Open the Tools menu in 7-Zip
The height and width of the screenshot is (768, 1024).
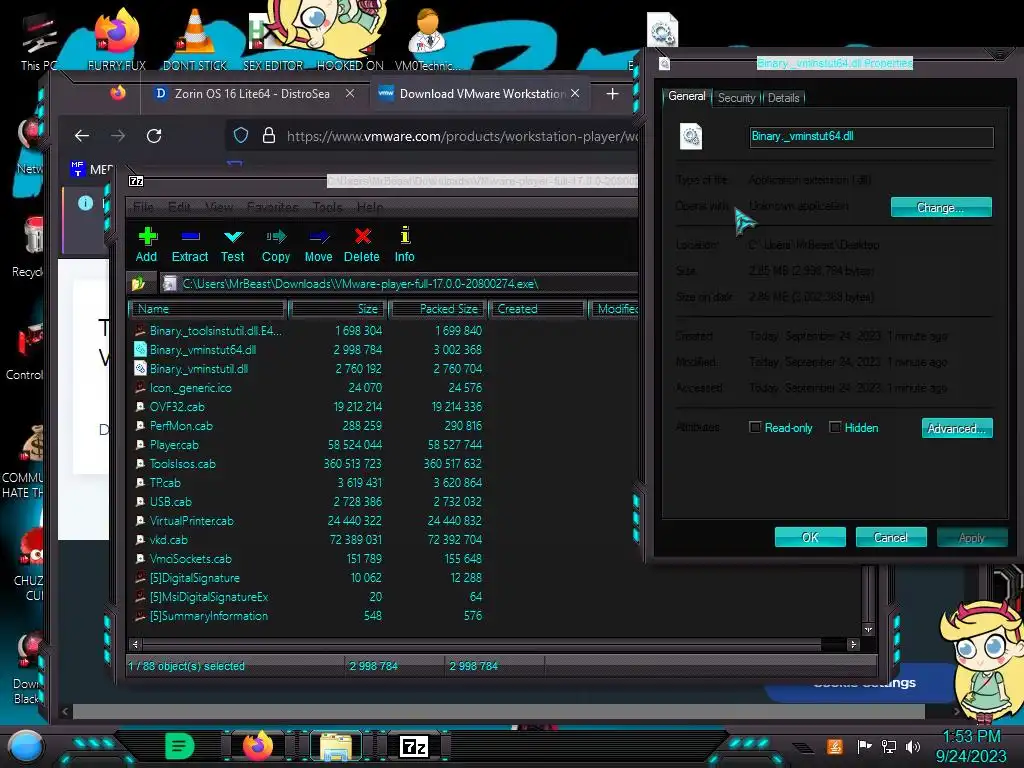[x=327, y=207]
